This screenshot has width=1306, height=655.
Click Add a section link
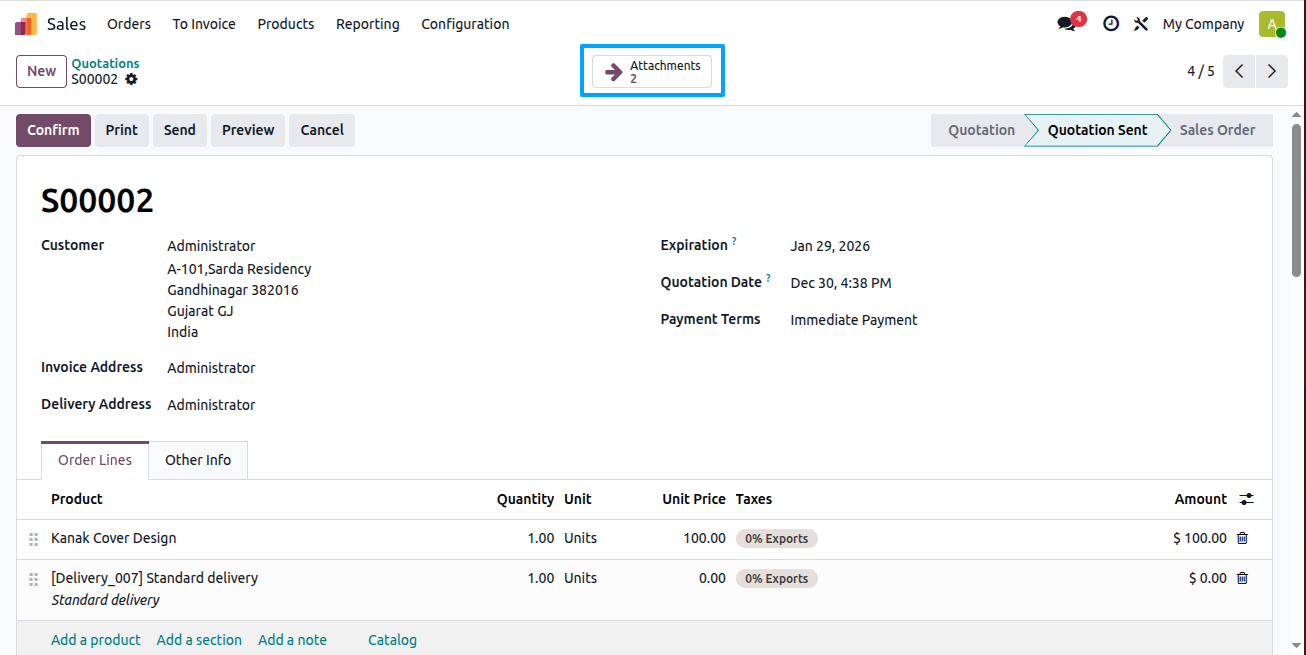(199, 640)
